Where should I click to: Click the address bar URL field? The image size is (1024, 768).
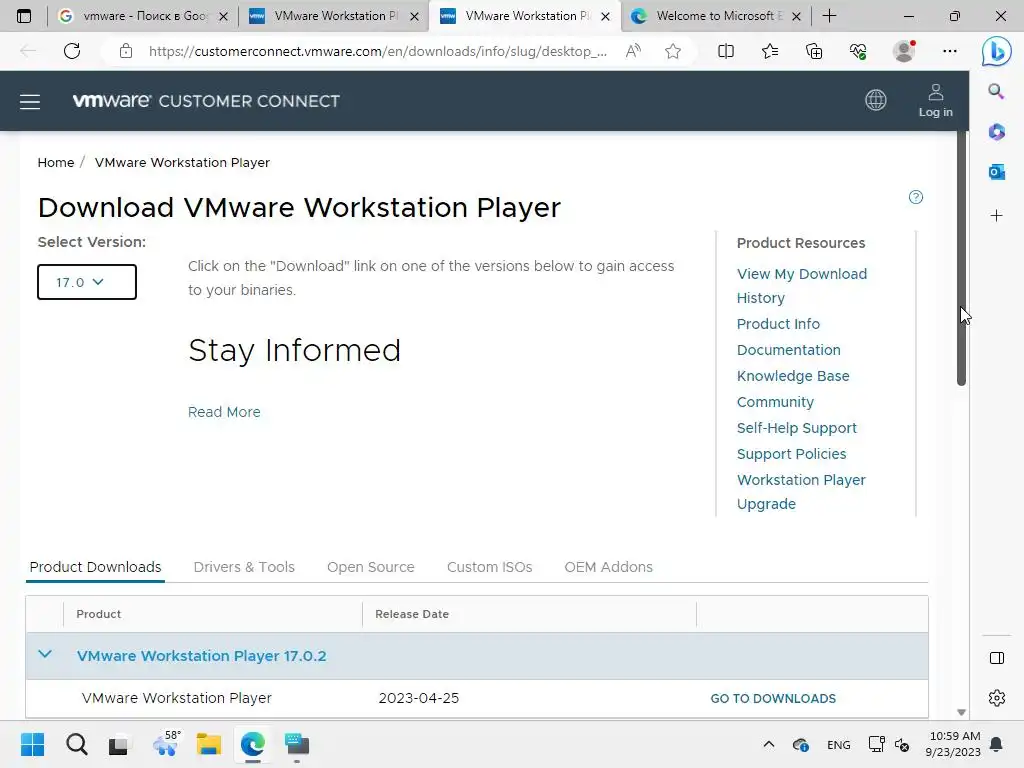point(377,51)
